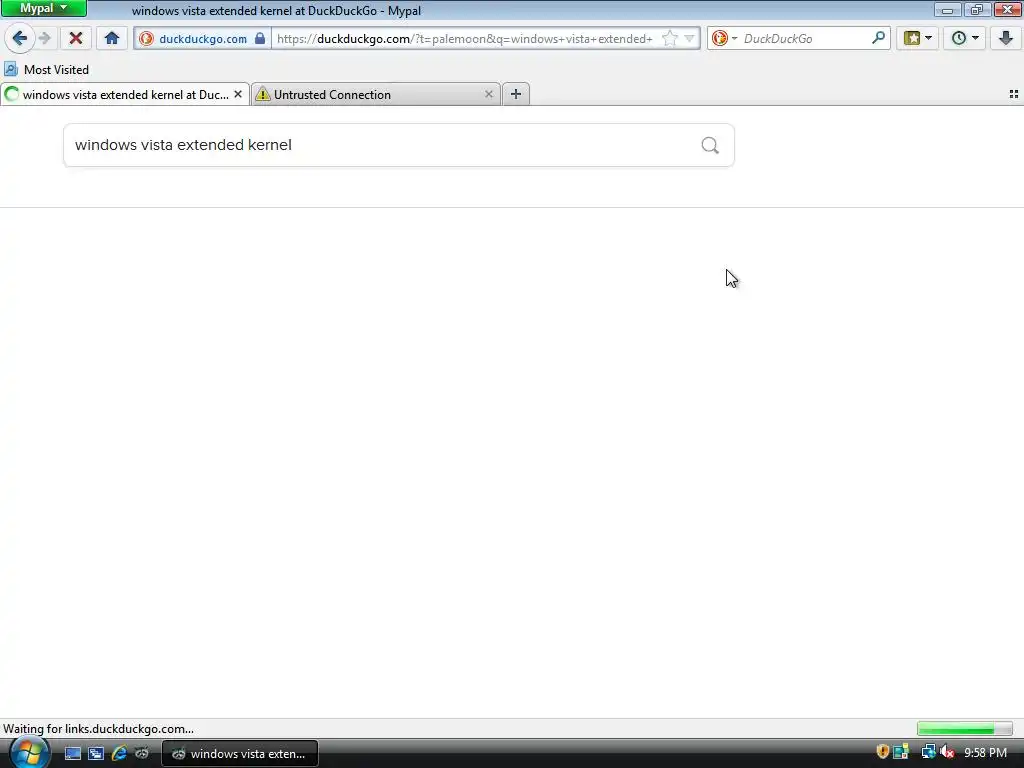Focus the URL address field
Viewport: 1024px width, 768px height.
[465, 39]
